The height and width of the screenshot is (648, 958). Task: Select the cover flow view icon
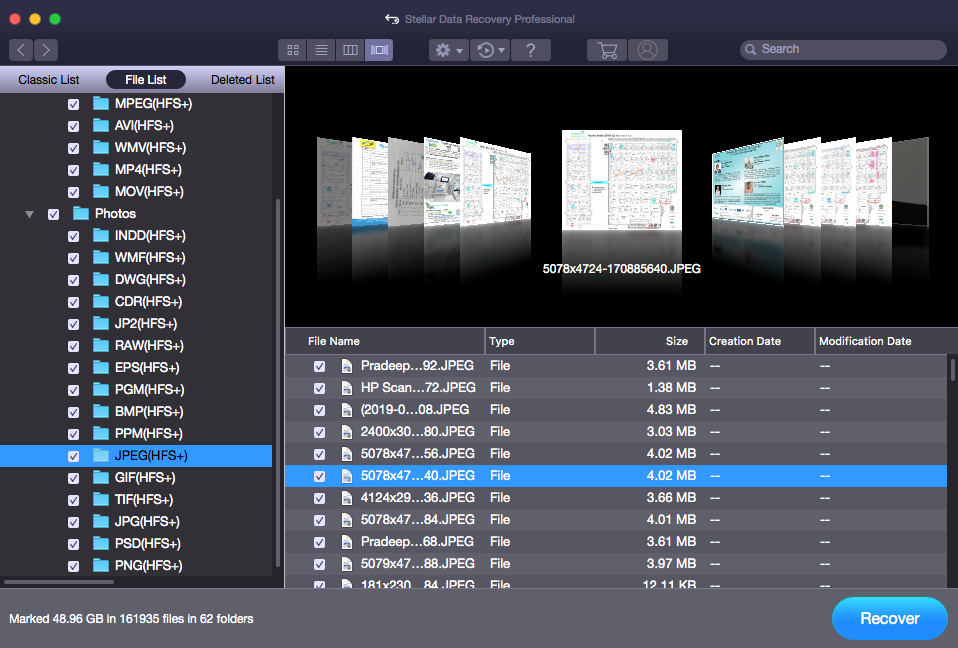tap(379, 50)
